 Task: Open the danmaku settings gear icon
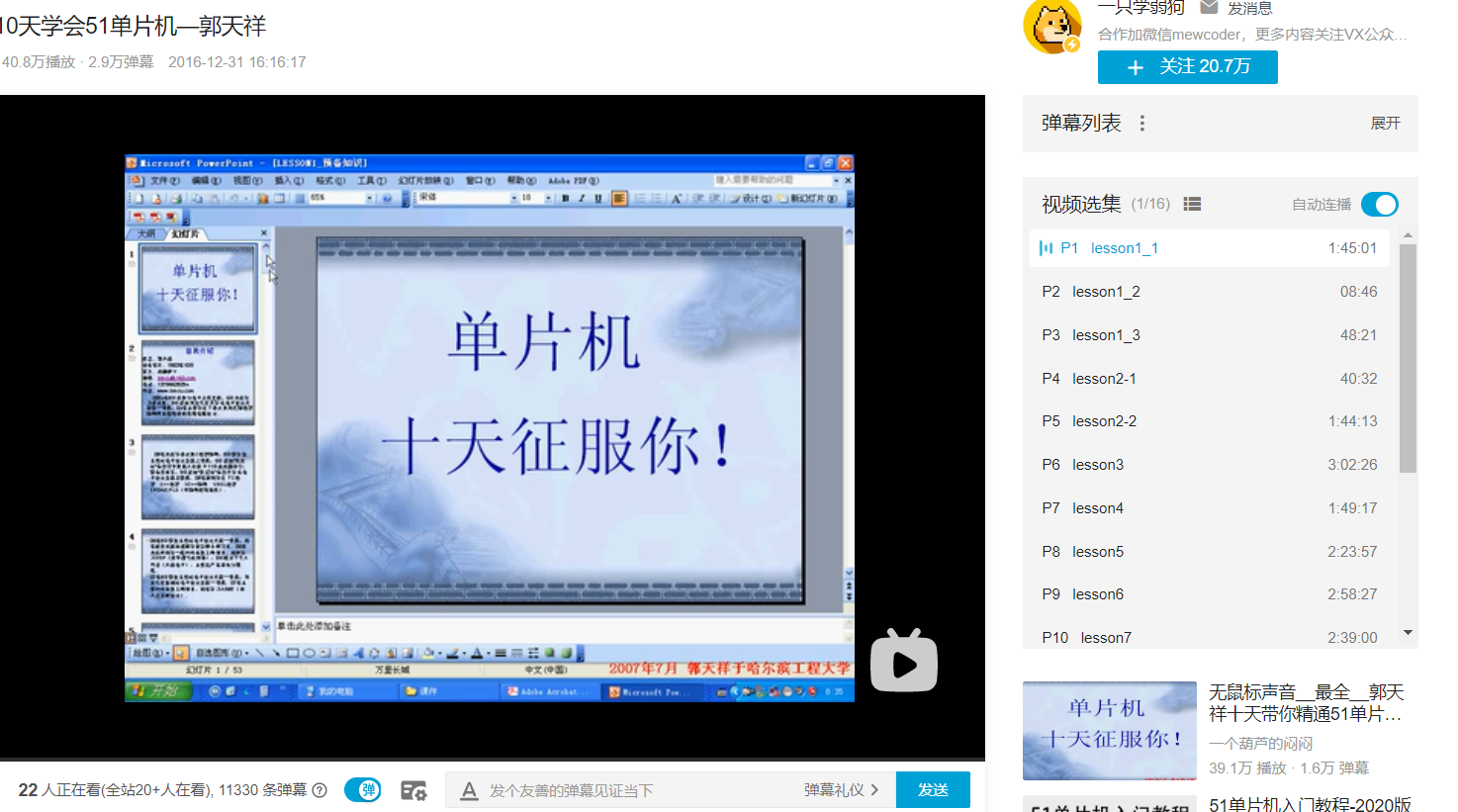[x=413, y=790]
